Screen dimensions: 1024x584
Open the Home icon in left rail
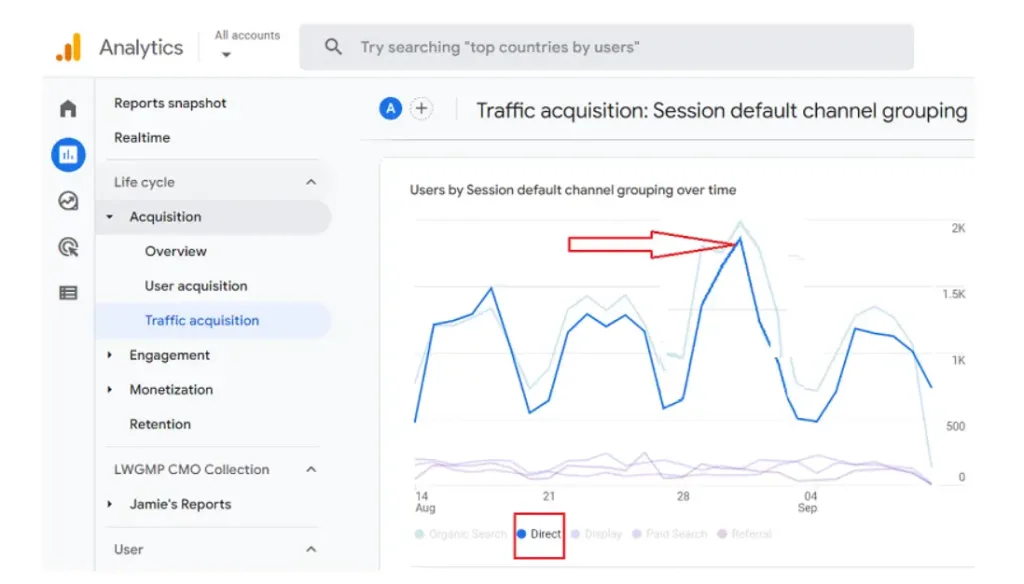pos(68,109)
